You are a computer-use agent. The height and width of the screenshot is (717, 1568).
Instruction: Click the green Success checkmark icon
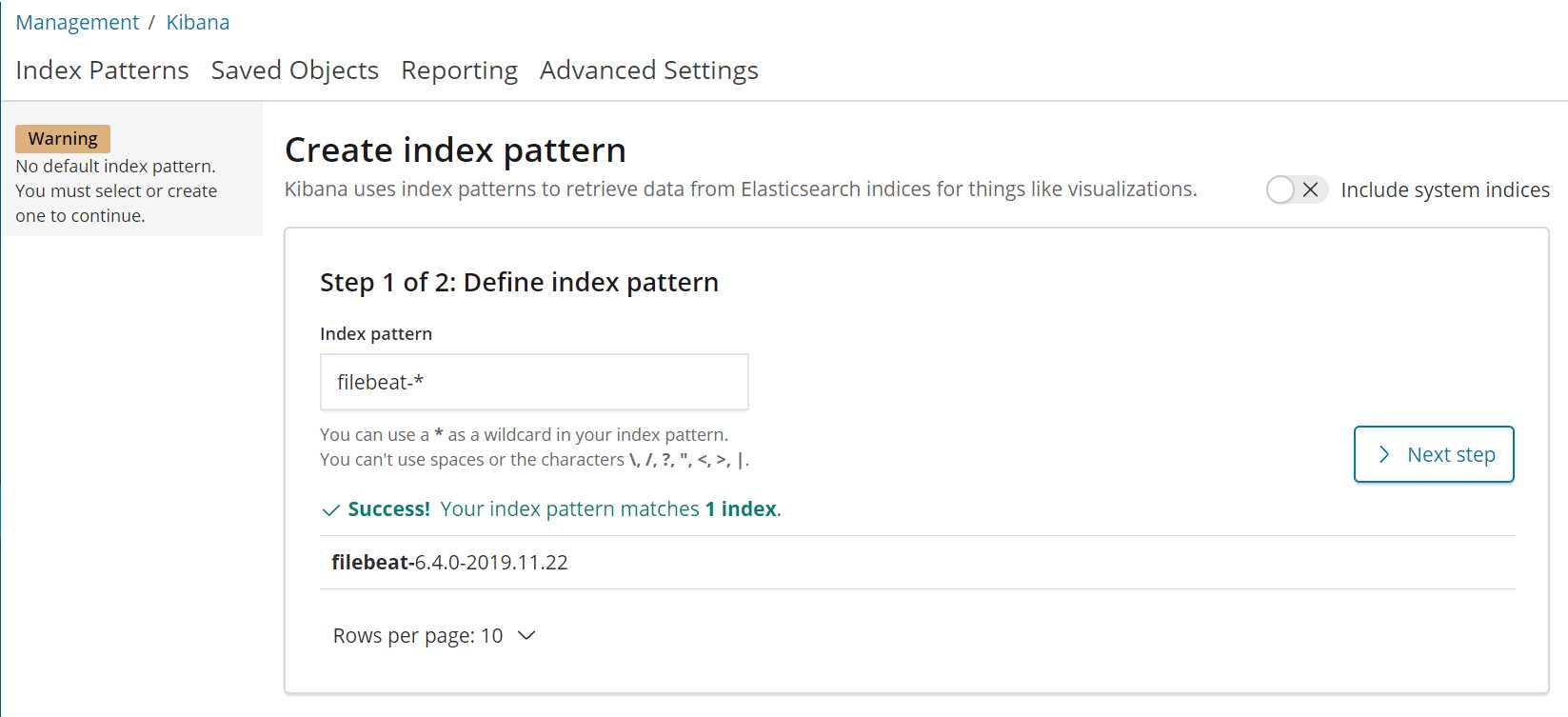[x=330, y=510]
